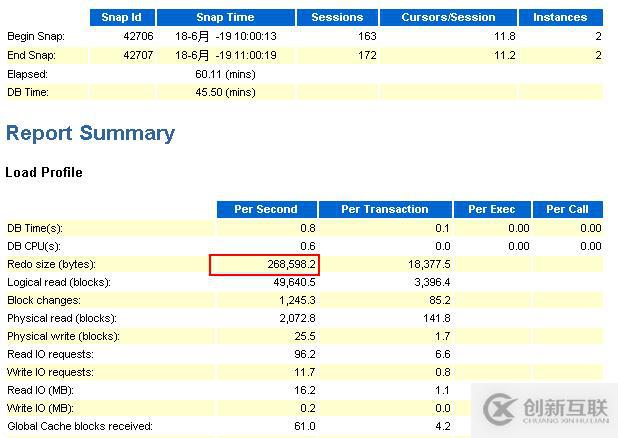
Task: Click the Snap Id column header
Action: (122, 17)
